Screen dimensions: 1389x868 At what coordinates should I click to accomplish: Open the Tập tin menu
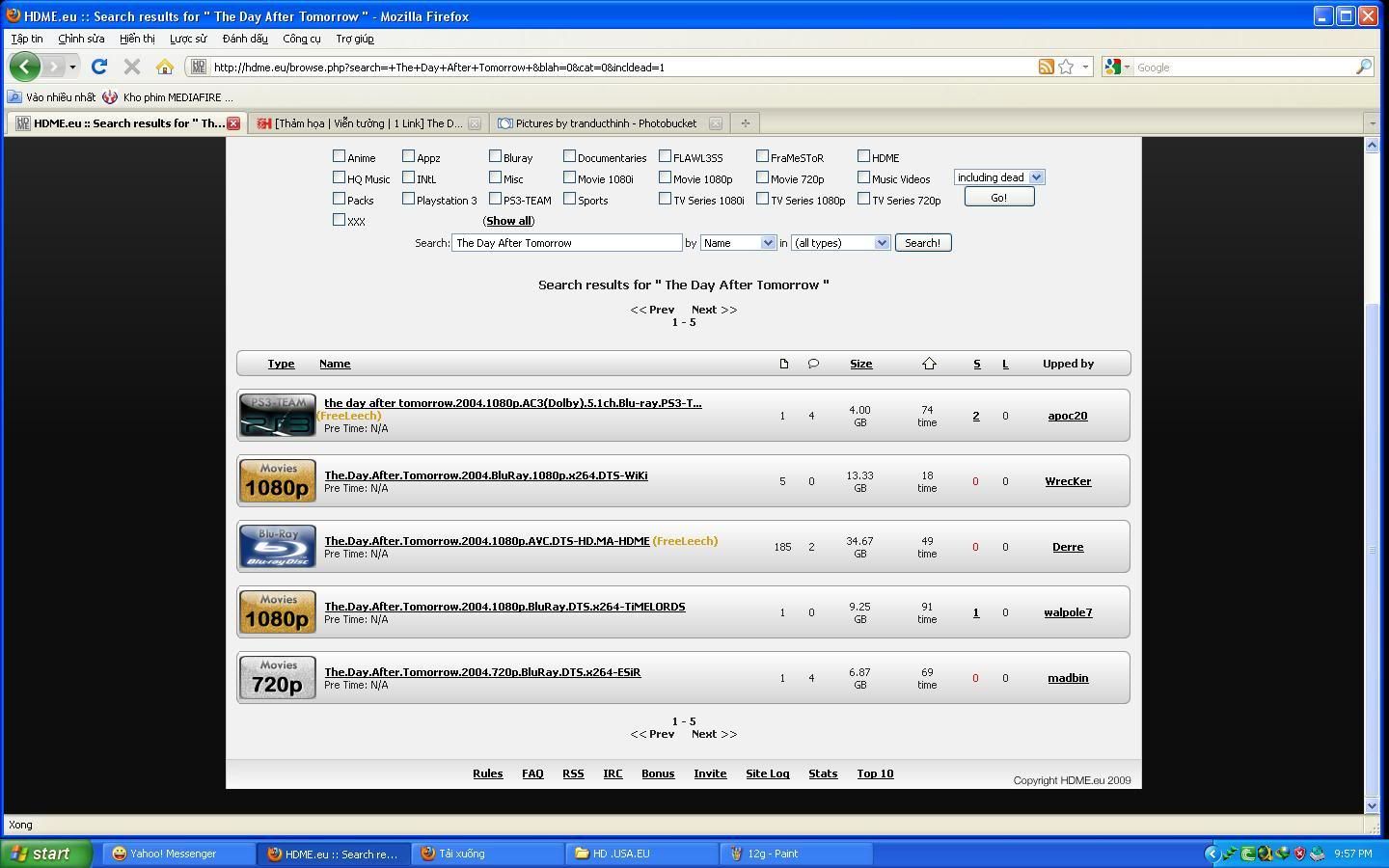pos(27,39)
